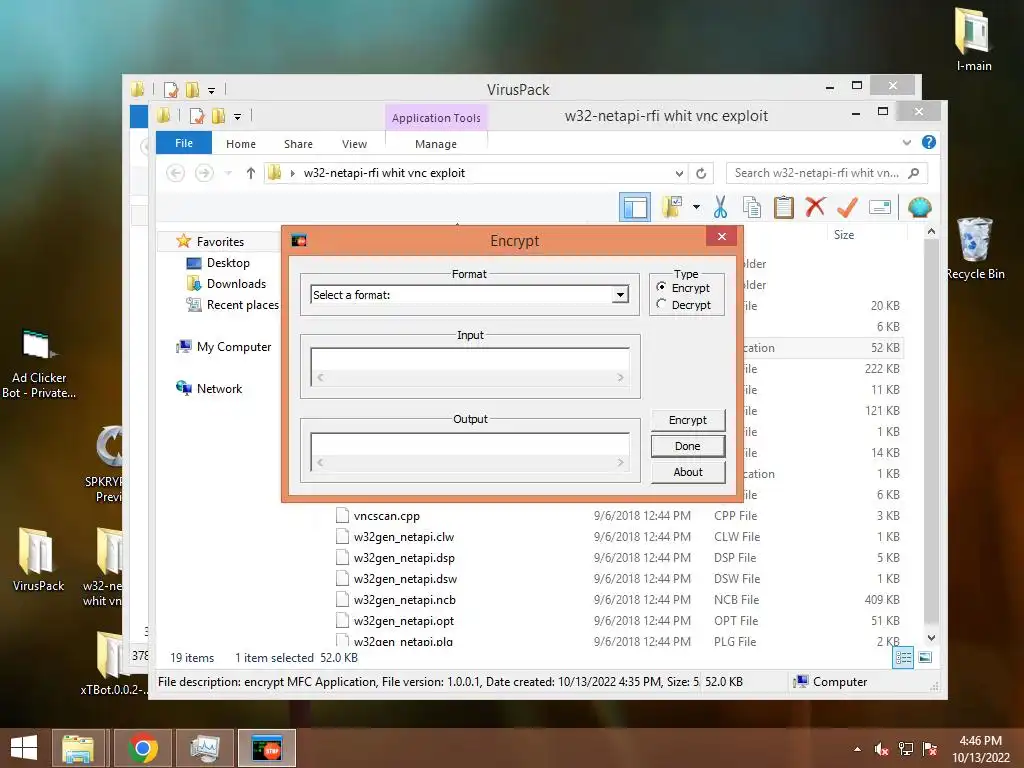Open VirusPack desktop folder icon

38,559
